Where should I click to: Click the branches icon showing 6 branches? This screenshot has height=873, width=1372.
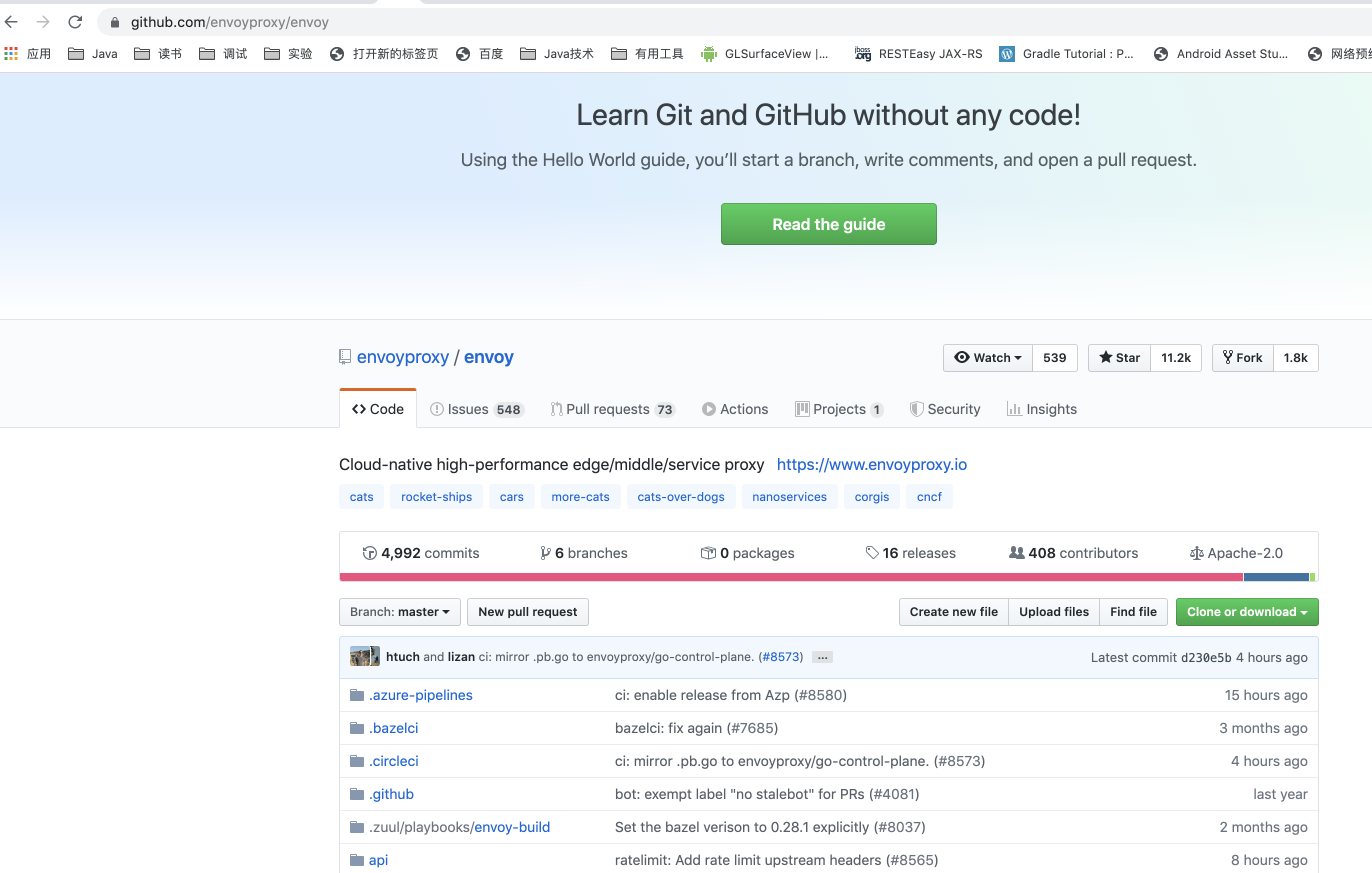(545, 552)
